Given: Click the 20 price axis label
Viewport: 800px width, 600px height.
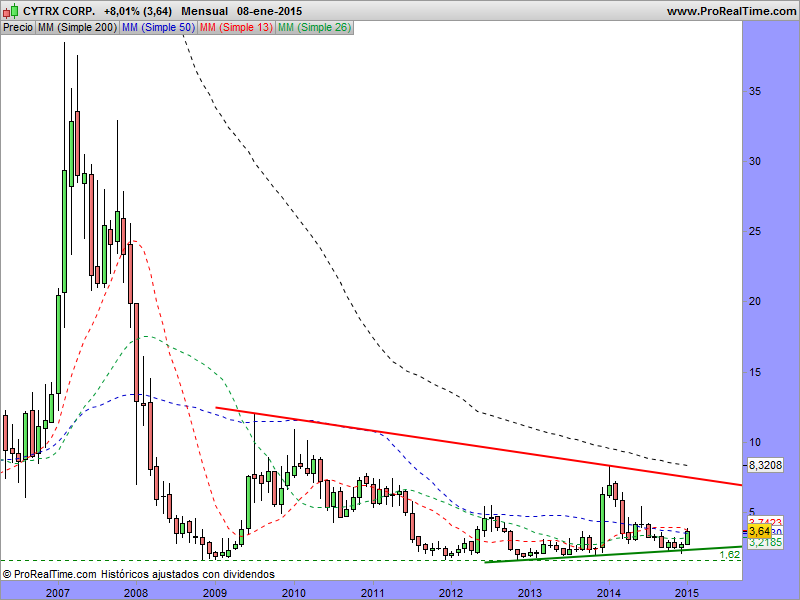Looking at the screenshot, I should point(755,302).
